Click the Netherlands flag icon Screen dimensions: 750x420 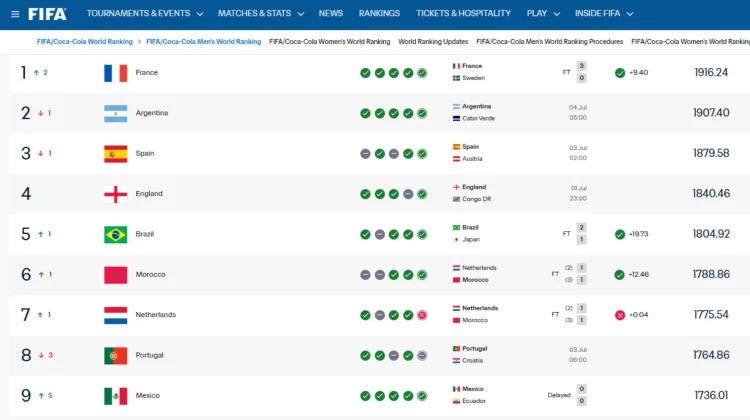(116, 315)
